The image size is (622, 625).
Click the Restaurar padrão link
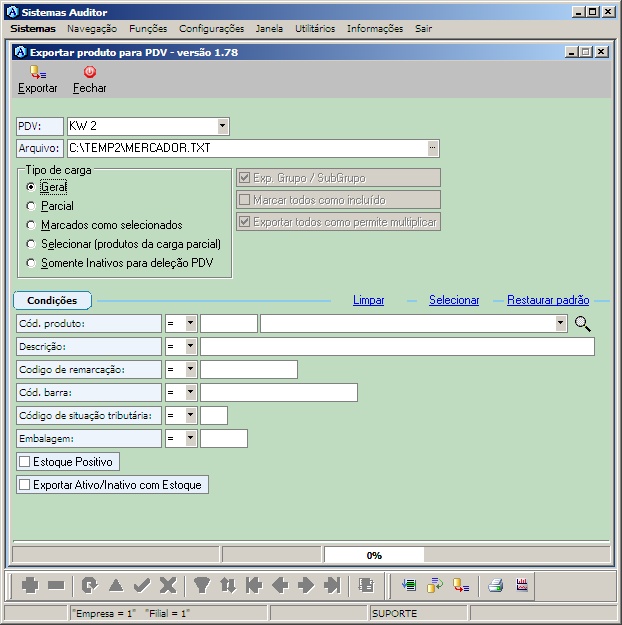(x=547, y=300)
